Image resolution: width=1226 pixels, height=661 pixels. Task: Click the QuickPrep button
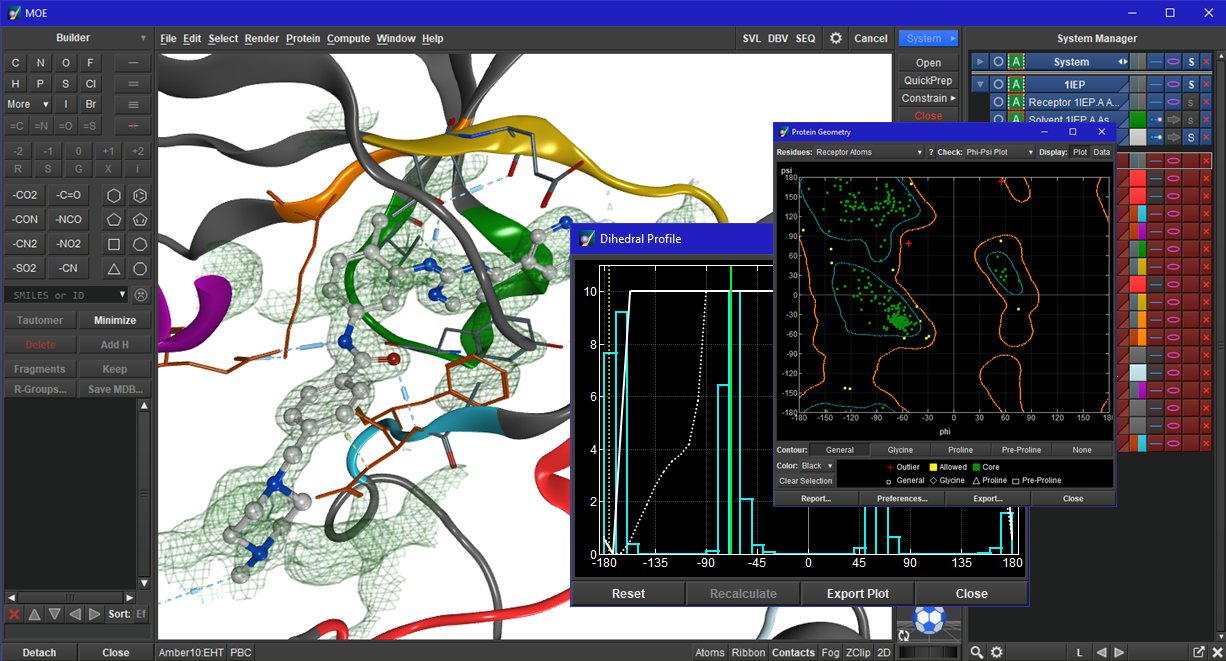coord(928,80)
